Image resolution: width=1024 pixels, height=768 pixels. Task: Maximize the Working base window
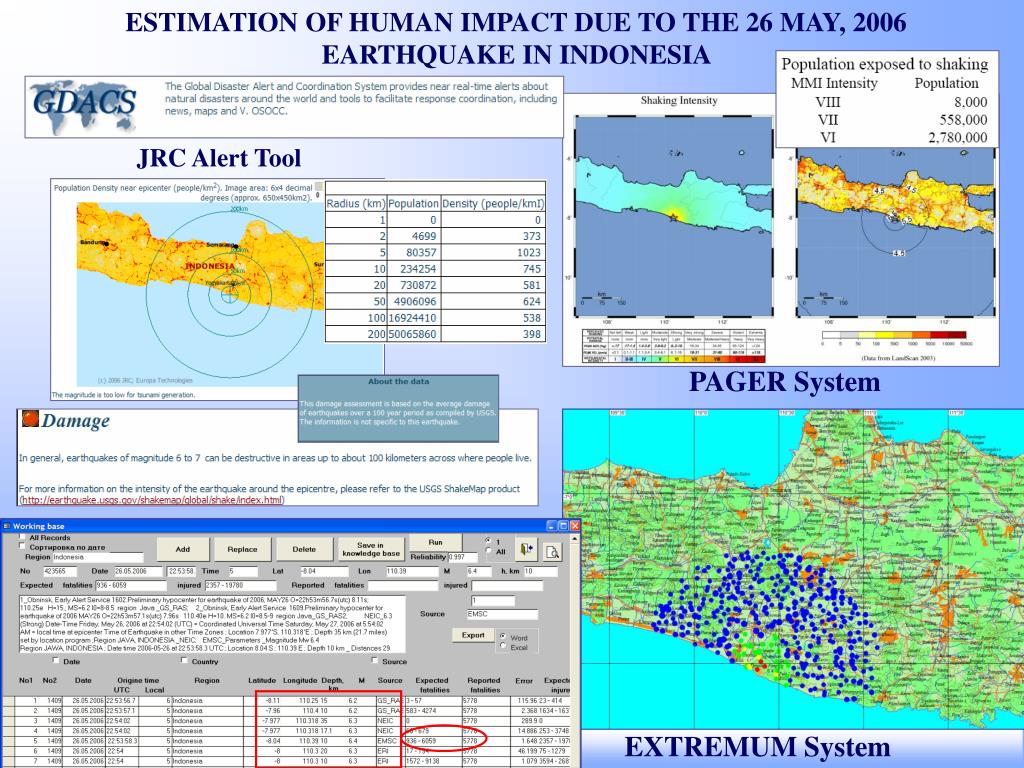(x=563, y=525)
